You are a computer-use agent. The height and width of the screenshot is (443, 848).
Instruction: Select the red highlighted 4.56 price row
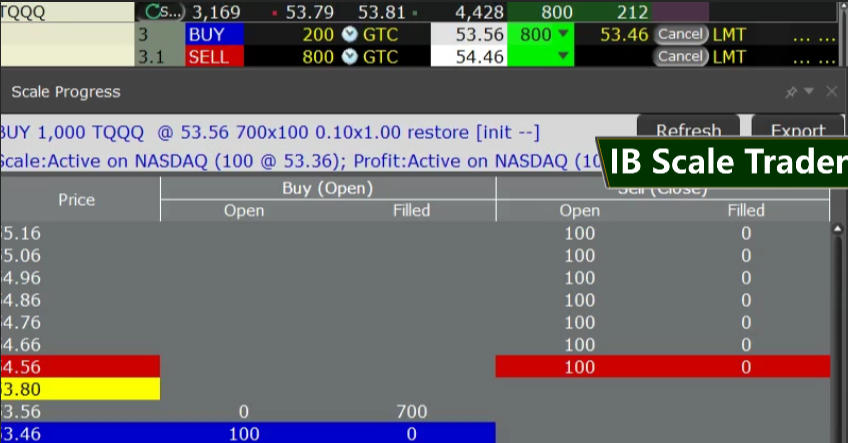[x=80, y=366]
